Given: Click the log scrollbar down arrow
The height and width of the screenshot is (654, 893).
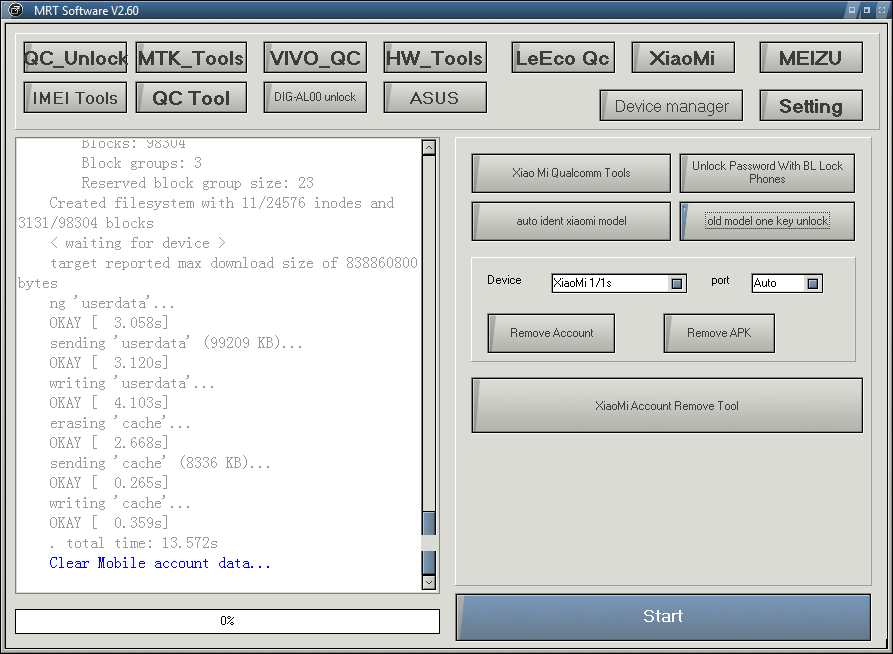Looking at the screenshot, I should (429, 582).
